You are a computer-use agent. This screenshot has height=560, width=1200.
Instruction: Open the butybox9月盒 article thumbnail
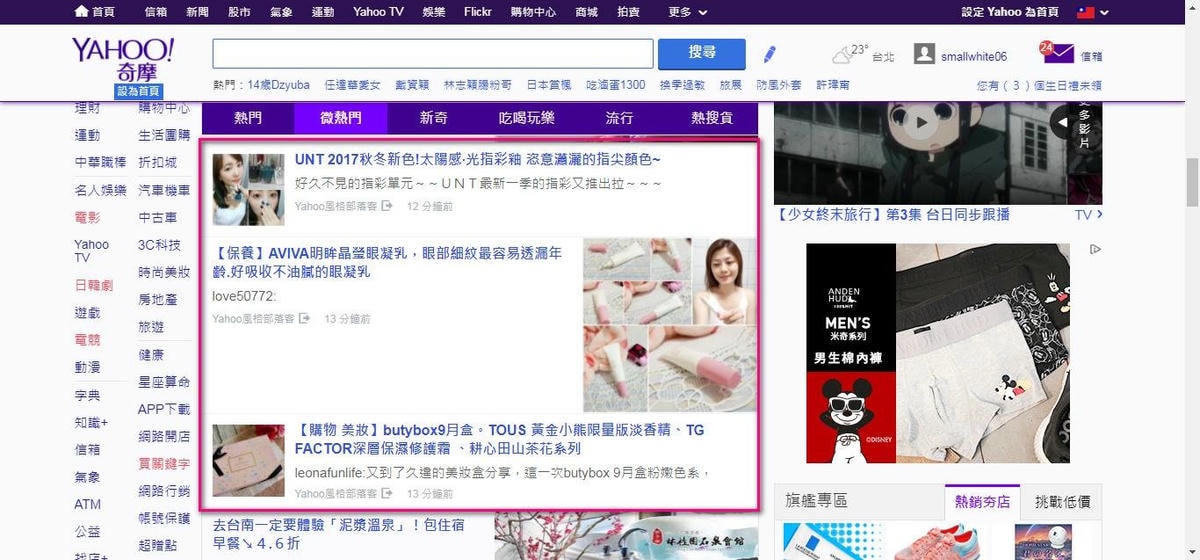248,460
